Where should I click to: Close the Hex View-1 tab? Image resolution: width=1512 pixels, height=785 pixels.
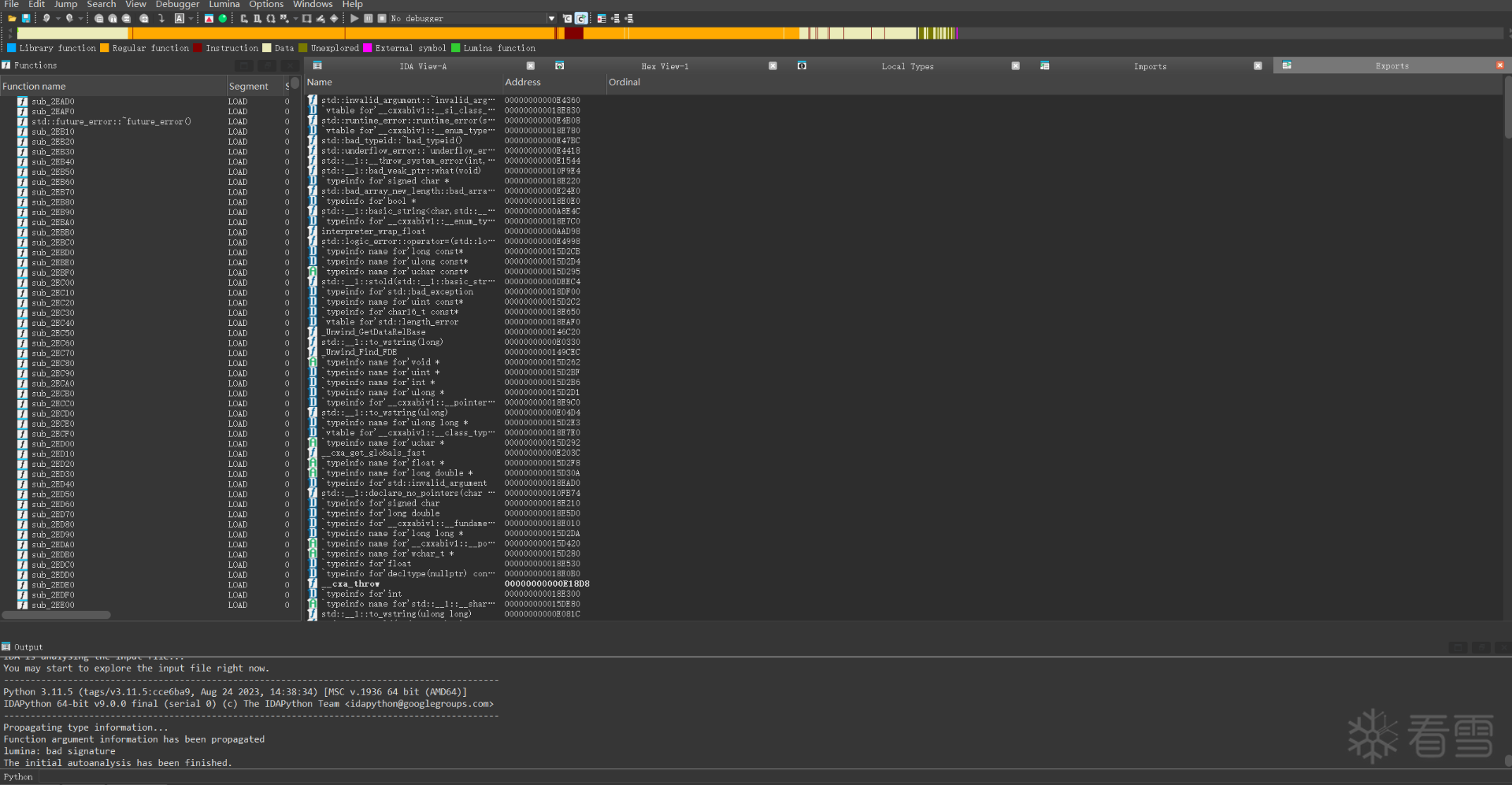[x=773, y=66]
